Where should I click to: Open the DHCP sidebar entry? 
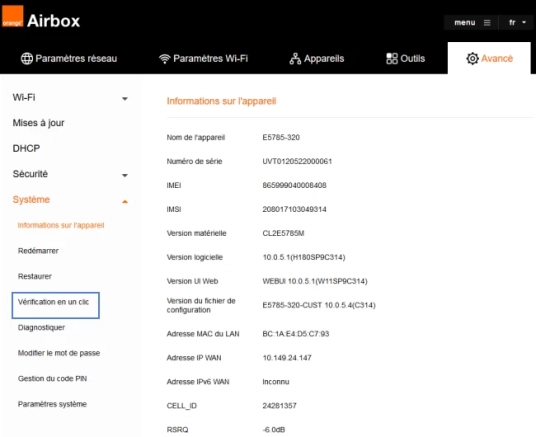click(26, 148)
